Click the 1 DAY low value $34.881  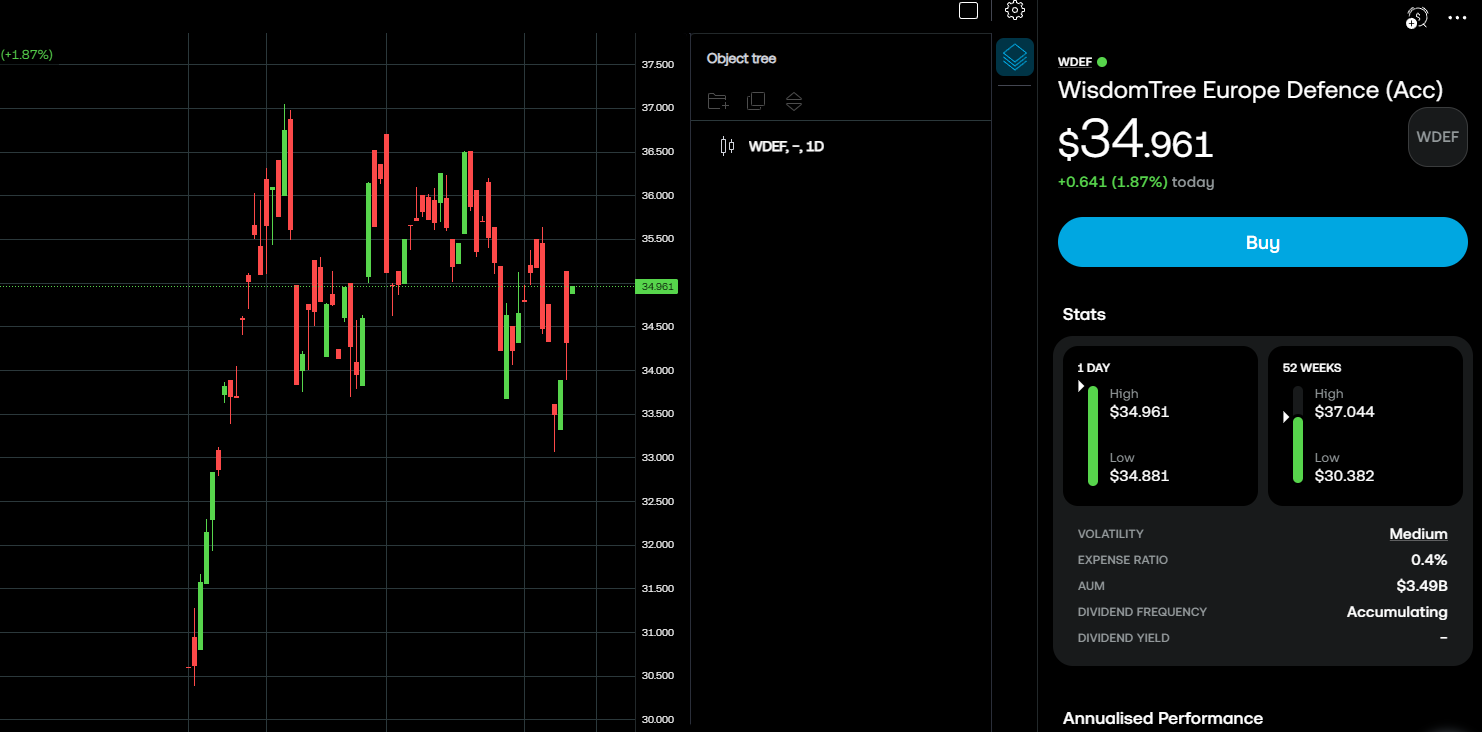1139,476
